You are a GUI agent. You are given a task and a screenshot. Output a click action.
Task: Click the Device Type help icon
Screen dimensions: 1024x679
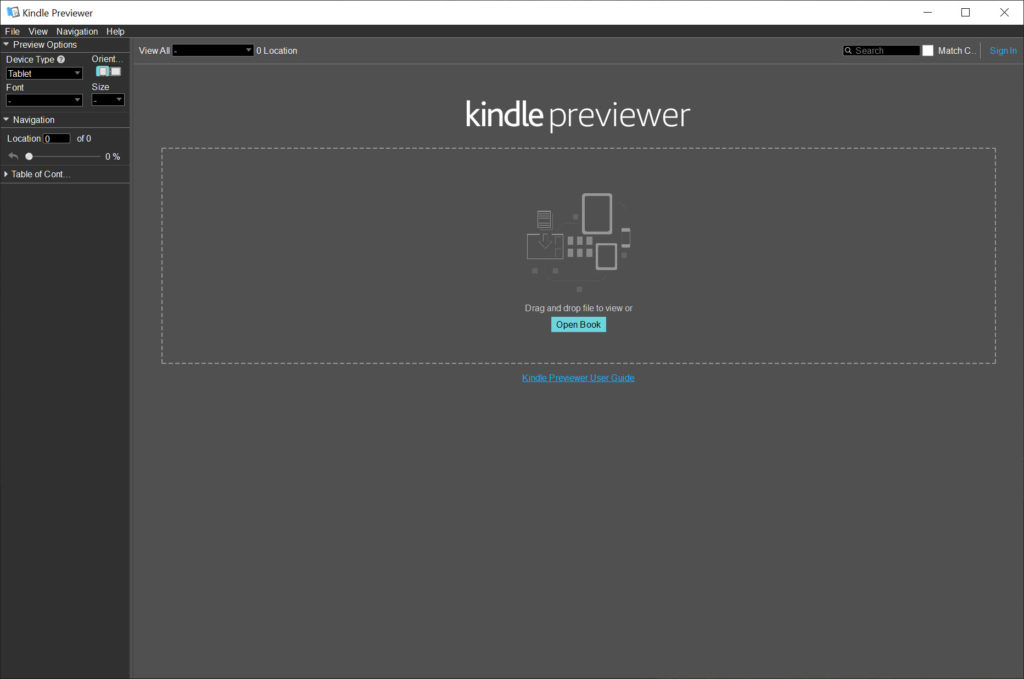click(x=61, y=59)
